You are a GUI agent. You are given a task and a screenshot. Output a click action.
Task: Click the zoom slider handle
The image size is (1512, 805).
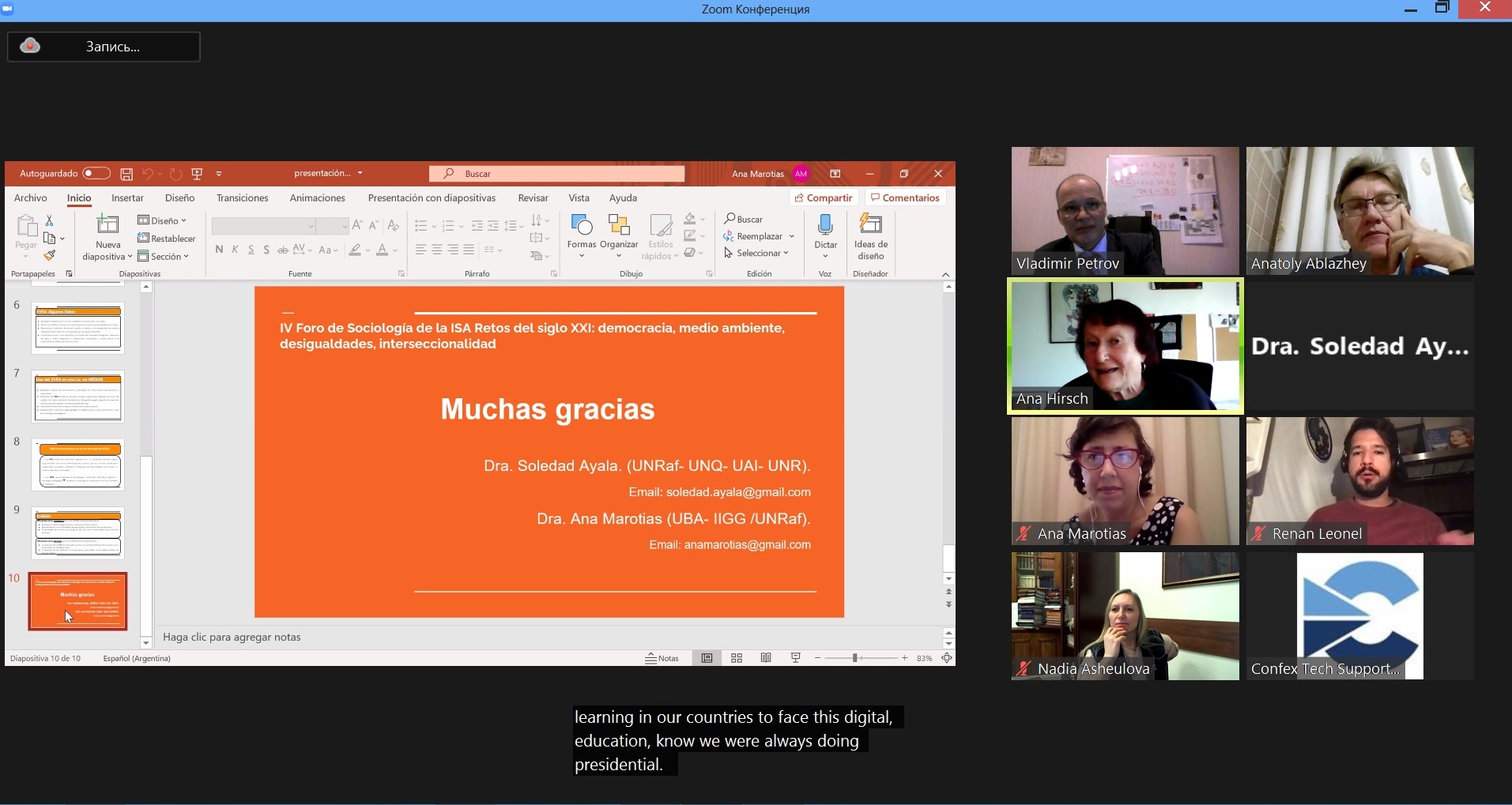coord(854,658)
